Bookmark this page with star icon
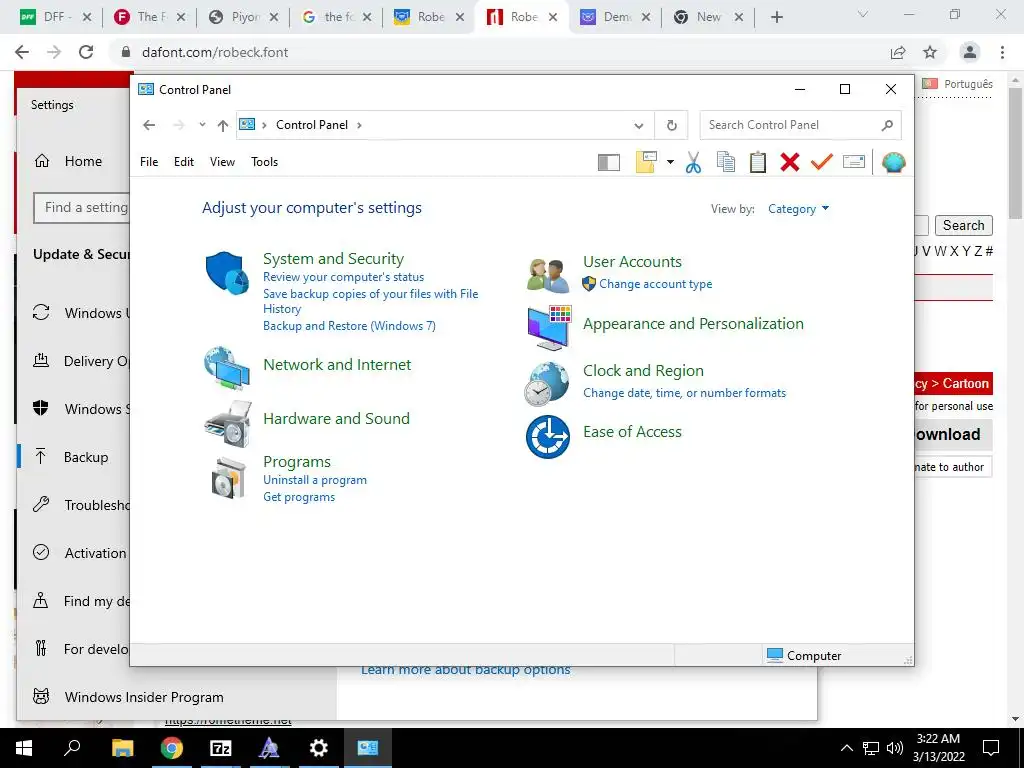1024x768 pixels. (930, 52)
